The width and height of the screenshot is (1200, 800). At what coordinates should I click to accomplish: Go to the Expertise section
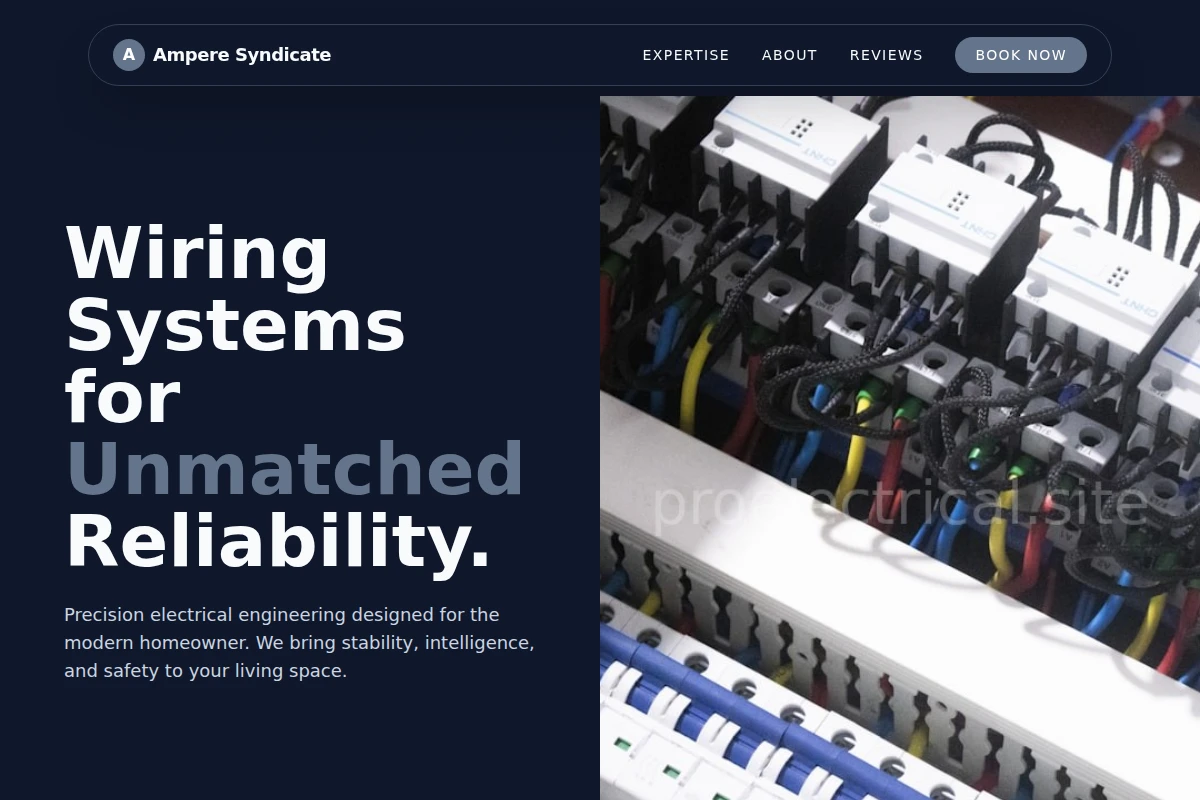click(686, 55)
